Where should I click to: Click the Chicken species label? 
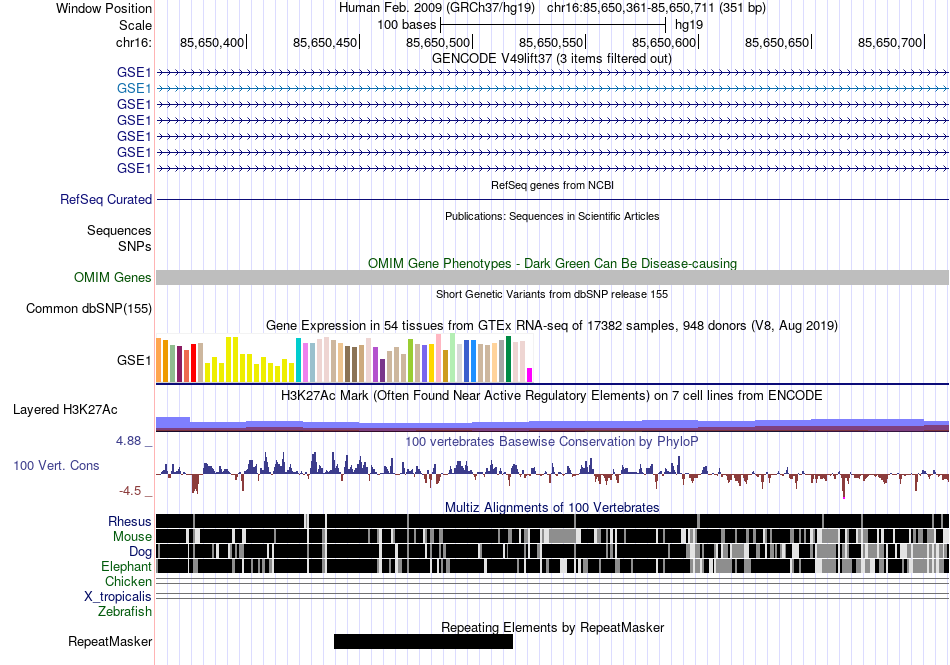tap(128, 581)
